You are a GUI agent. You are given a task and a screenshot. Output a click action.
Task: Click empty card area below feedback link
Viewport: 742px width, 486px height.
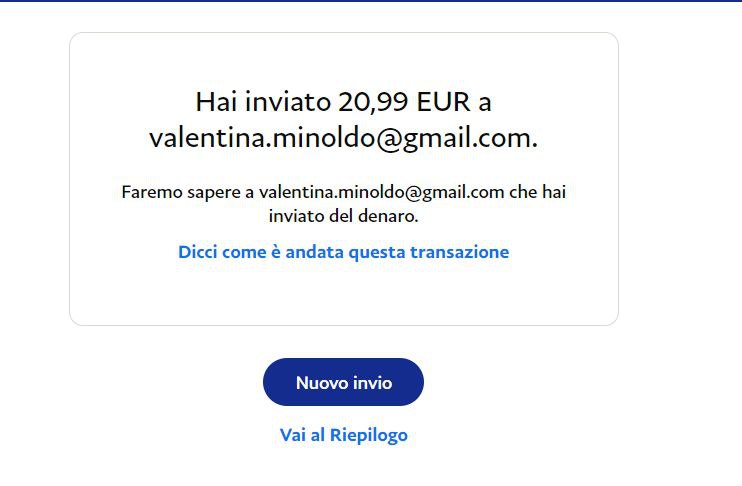(x=344, y=293)
